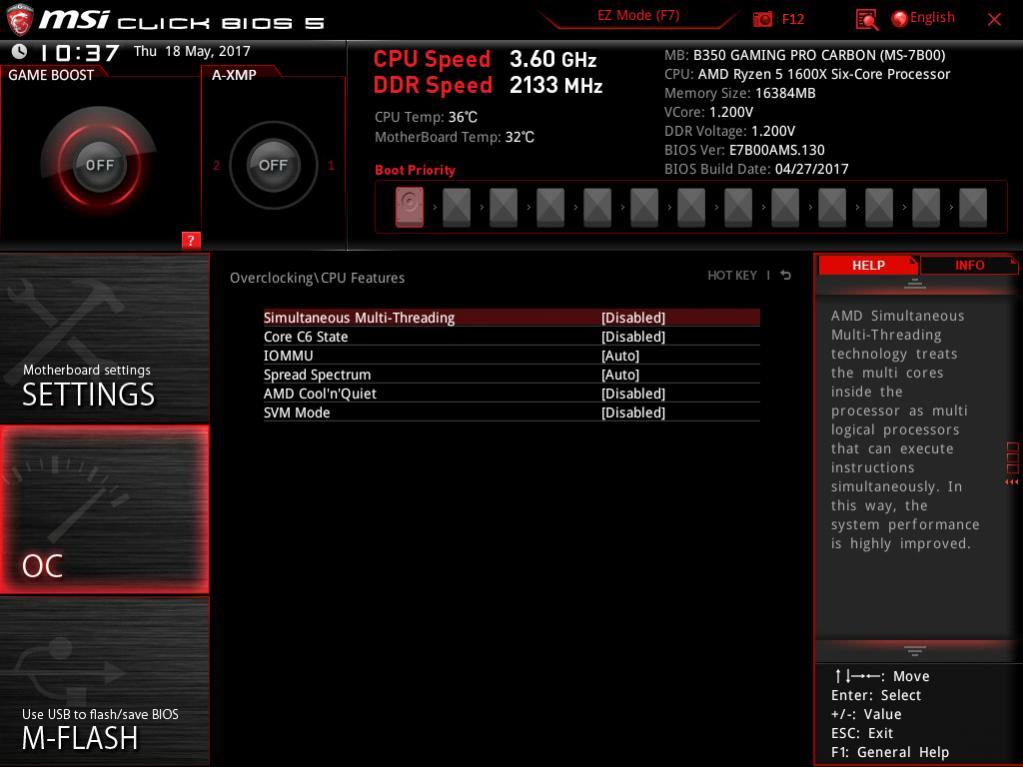The height and width of the screenshot is (767, 1023).
Task: Select AMD Cool'n'Quiet setting
Action: click(512, 393)
